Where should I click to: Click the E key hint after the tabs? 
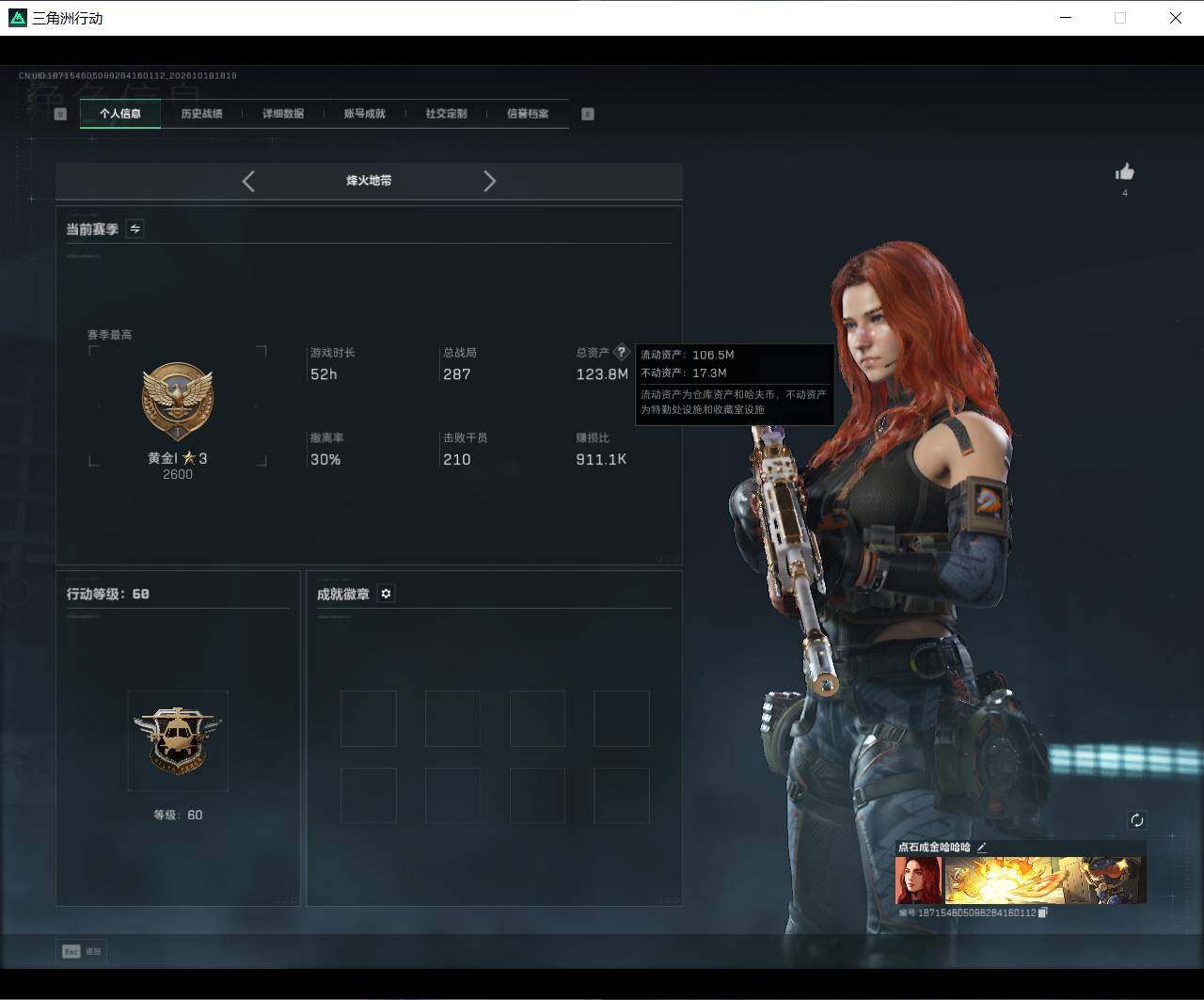click(x=588, y=114)
